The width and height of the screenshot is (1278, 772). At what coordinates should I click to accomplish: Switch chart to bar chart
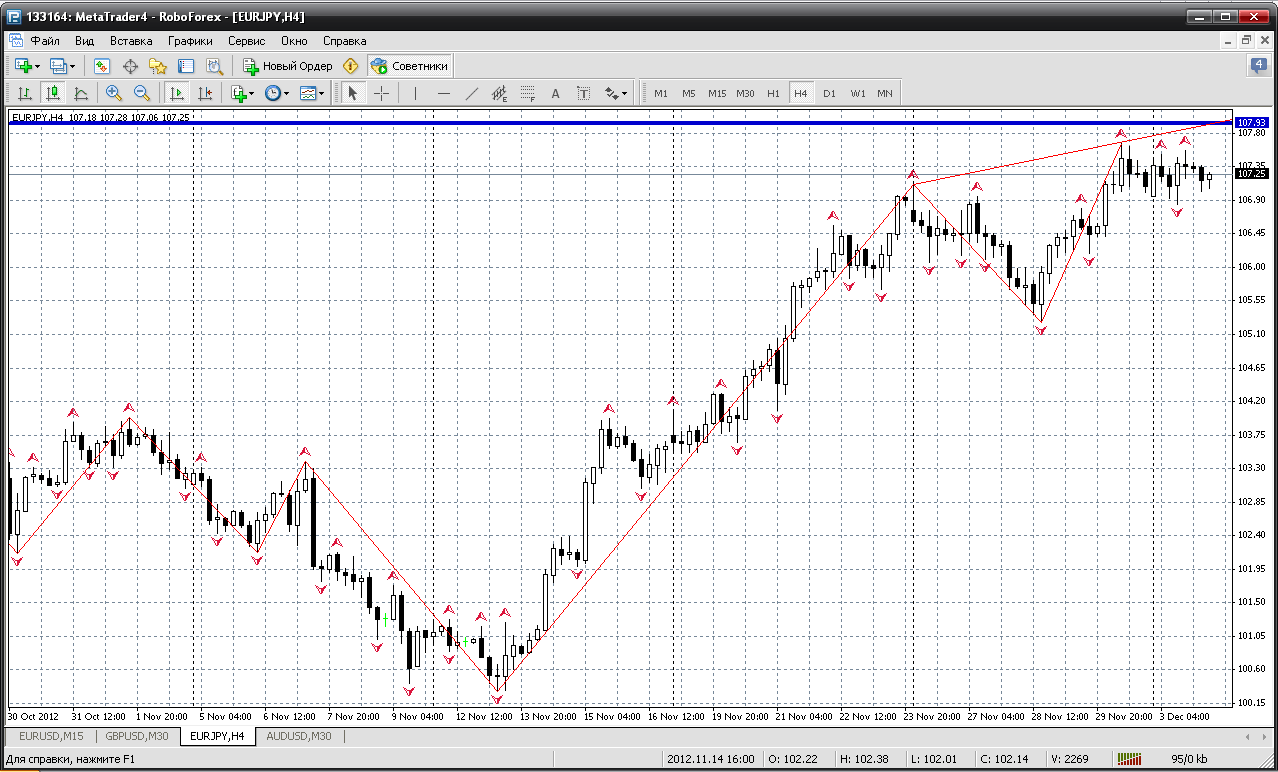pyautogui.click(x=24, y=93)
